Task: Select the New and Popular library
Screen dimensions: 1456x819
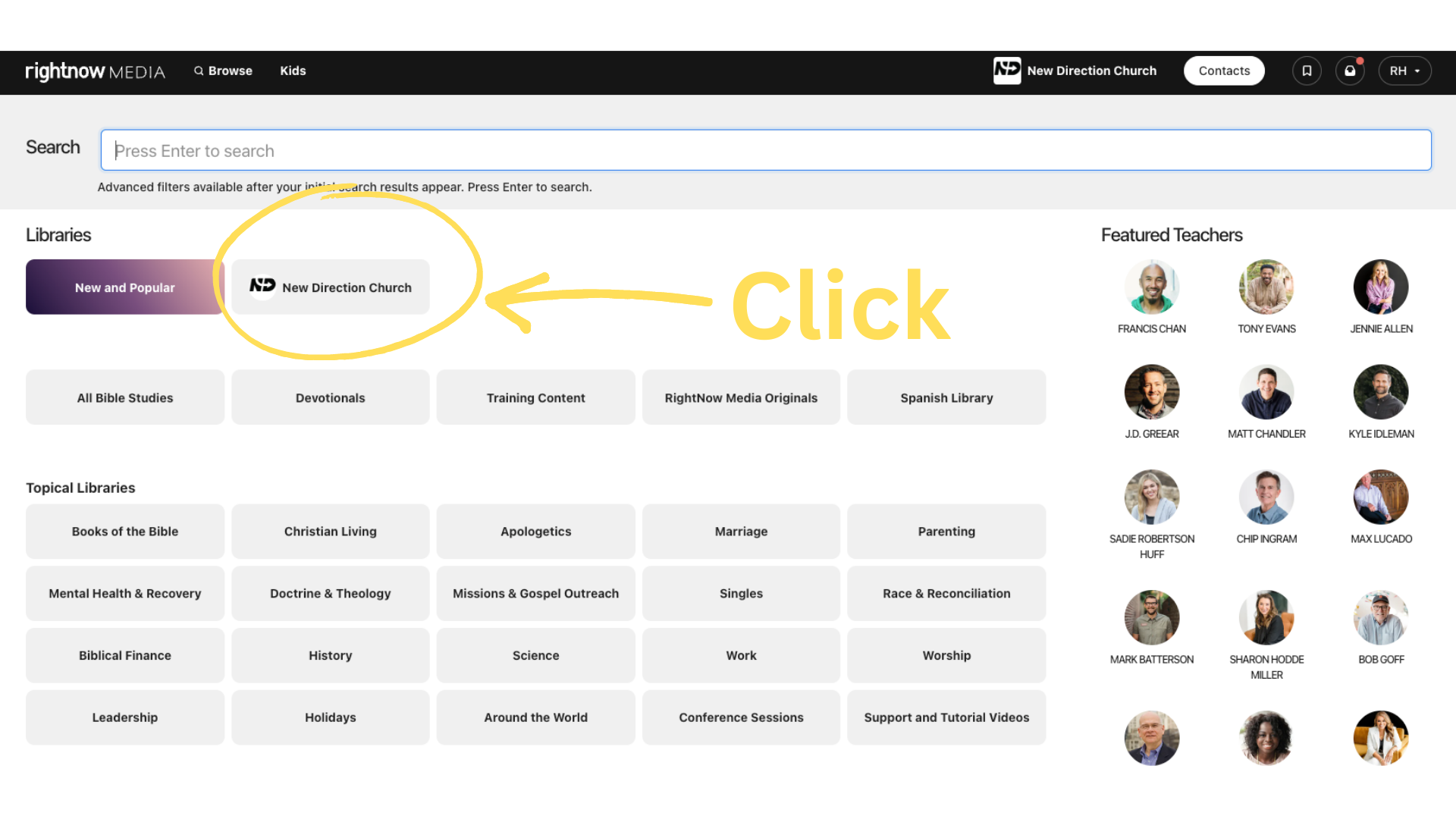Action: click(125, 287)
